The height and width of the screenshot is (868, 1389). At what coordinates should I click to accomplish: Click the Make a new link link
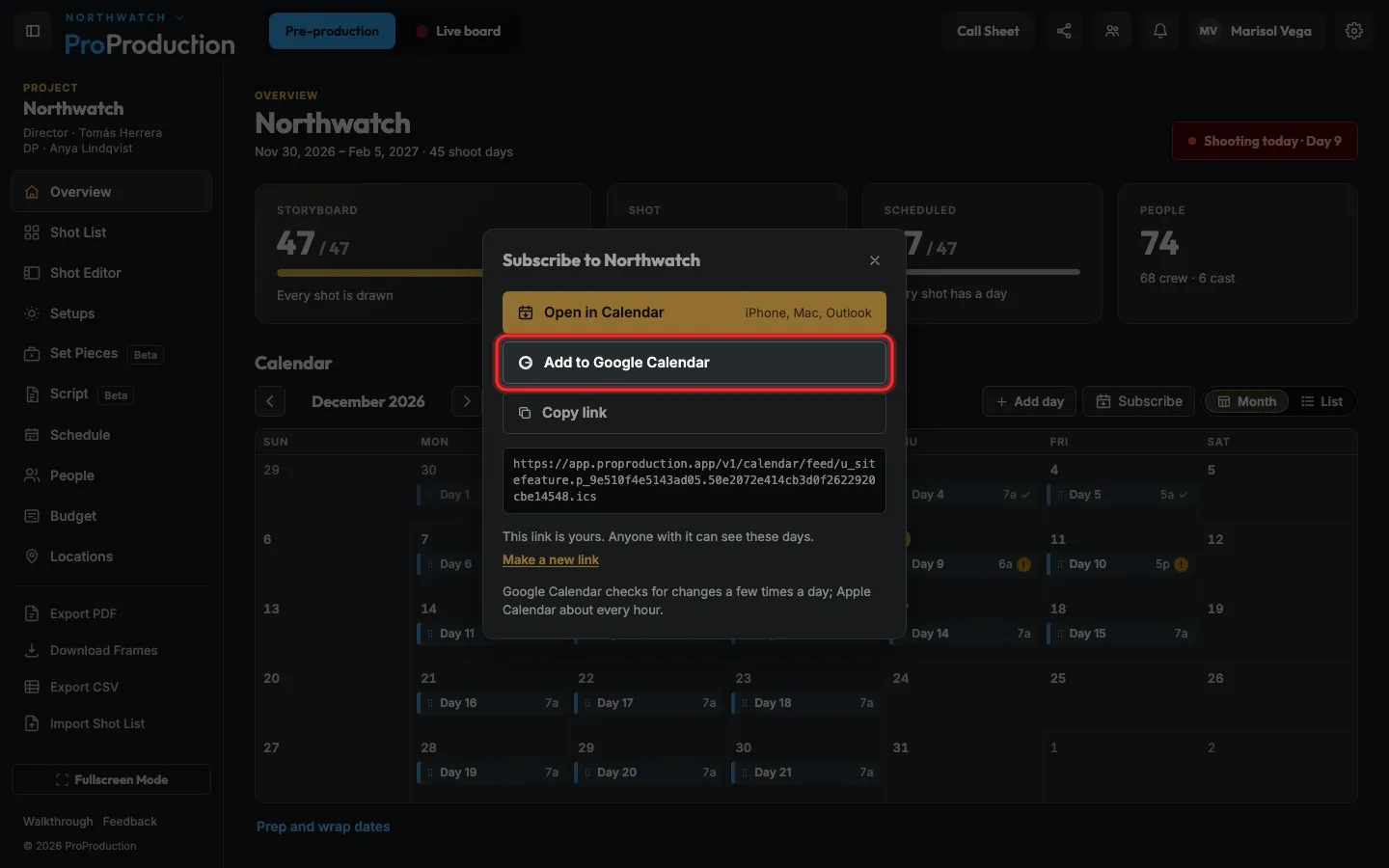click(x=551, y=560)
